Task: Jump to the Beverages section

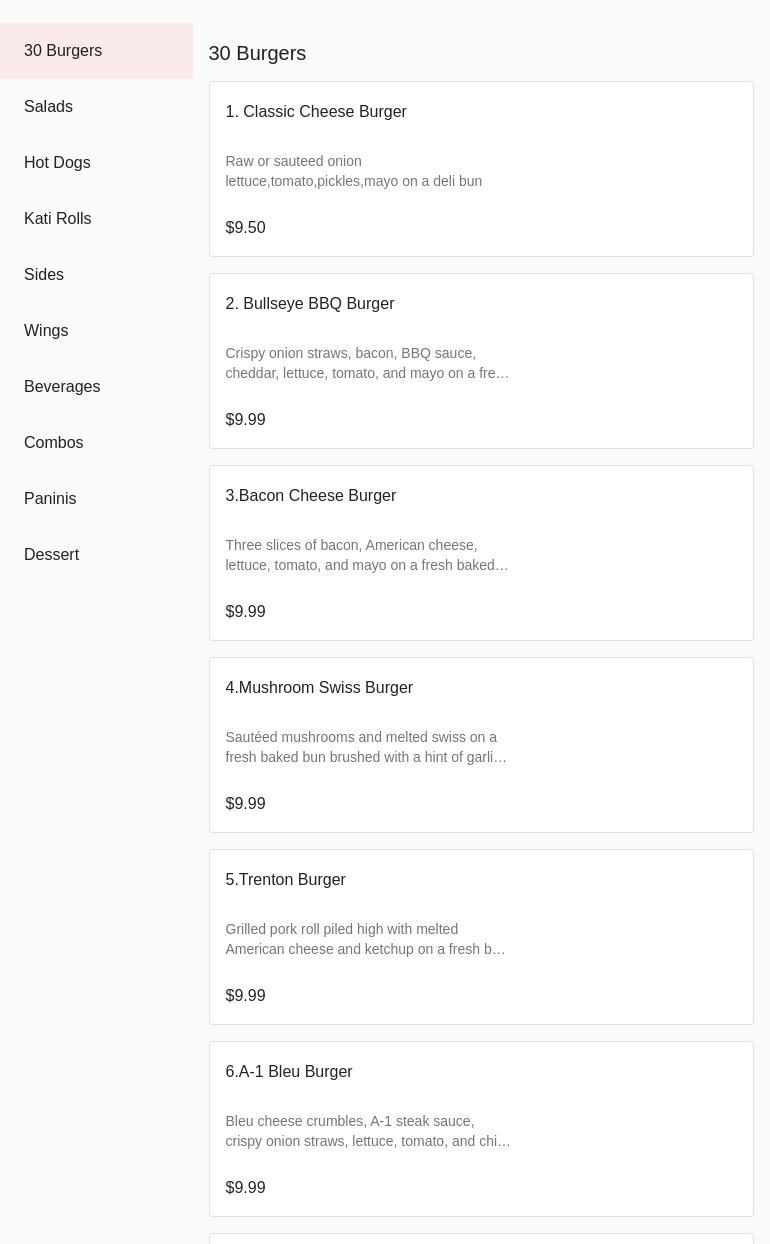Action: click(62, 387)
